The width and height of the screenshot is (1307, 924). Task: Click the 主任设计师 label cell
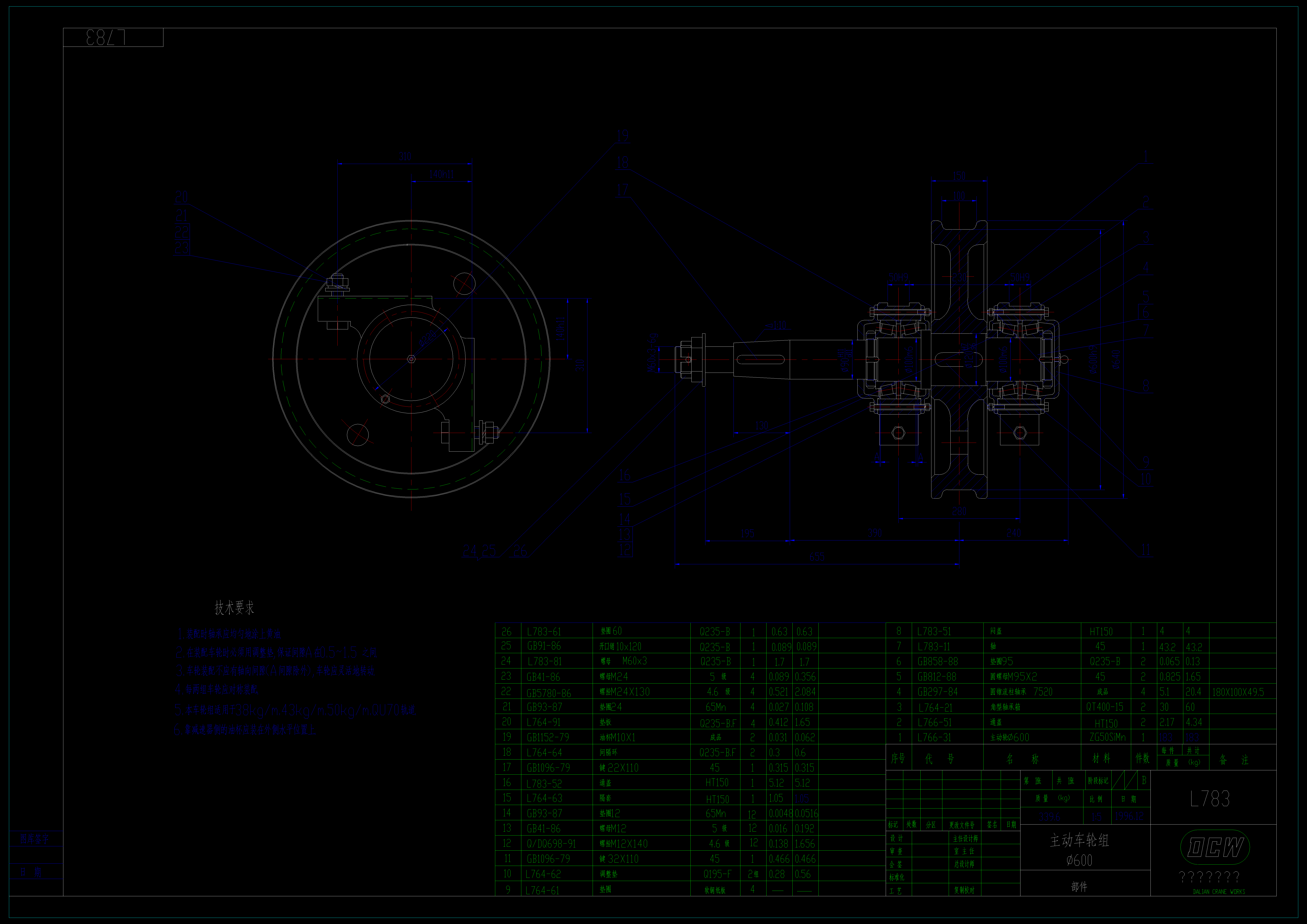click(965, 839)
